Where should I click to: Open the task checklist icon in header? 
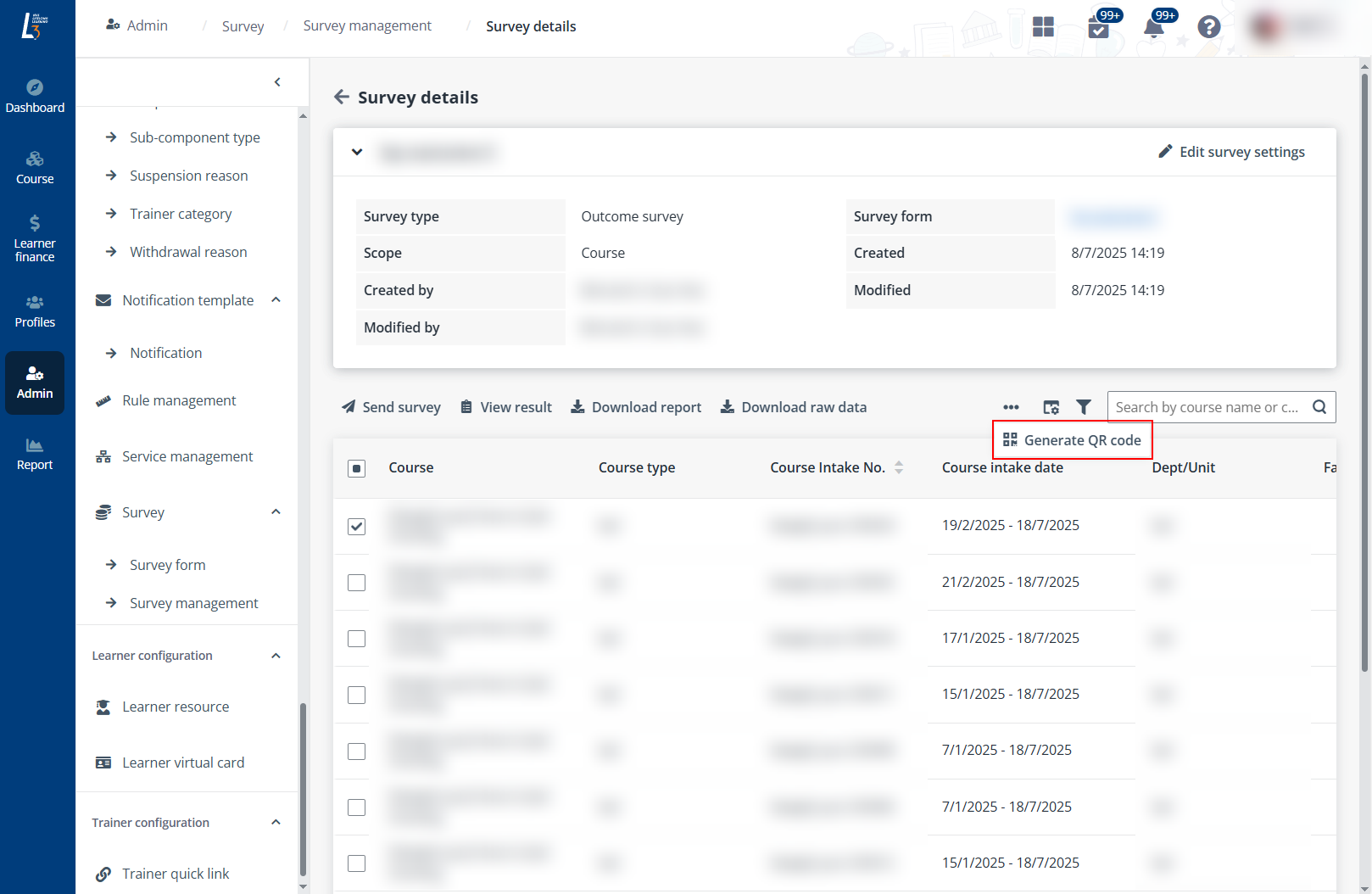(x=1098, y=28)
